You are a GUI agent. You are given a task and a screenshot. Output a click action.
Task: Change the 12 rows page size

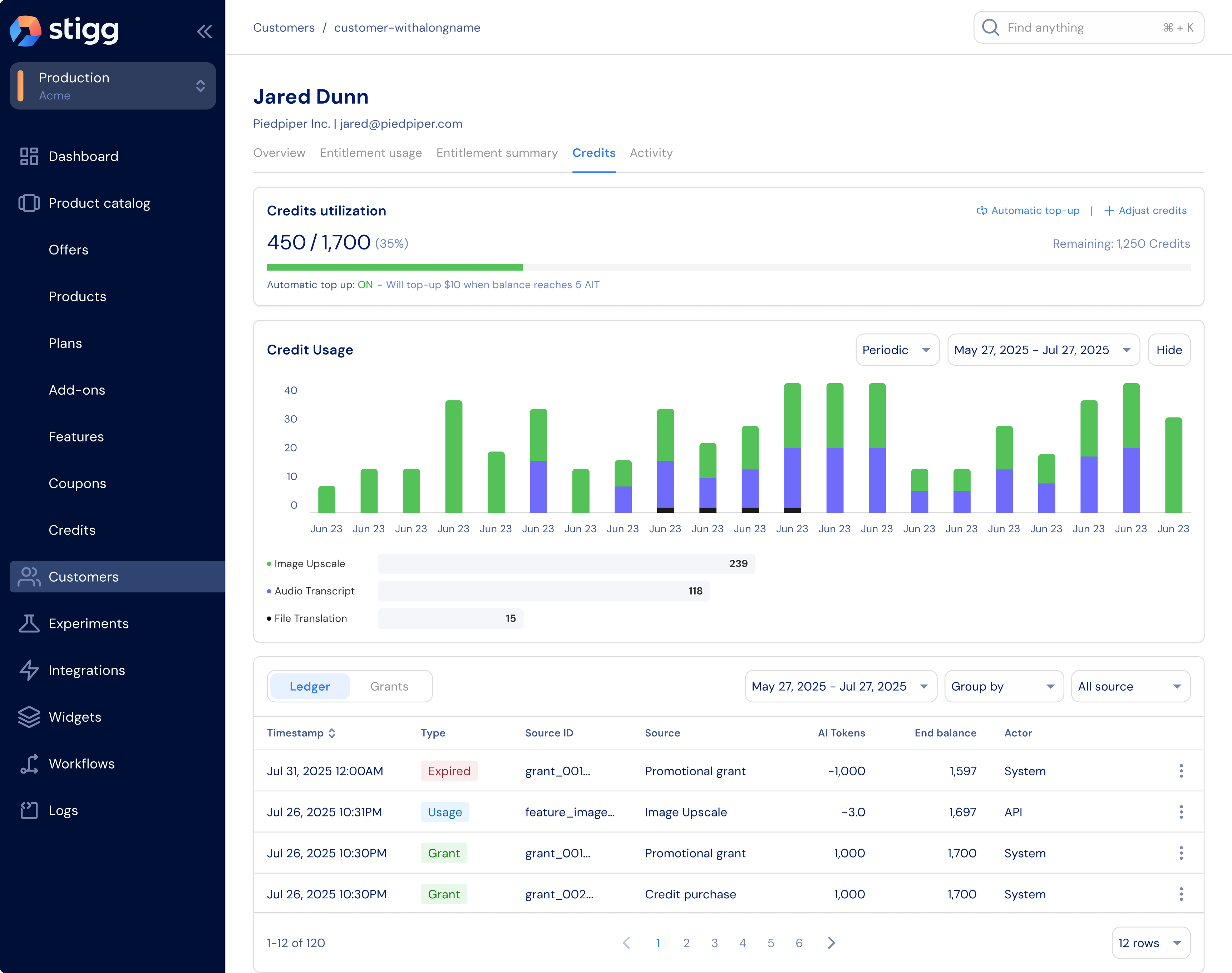[1150, 943]
